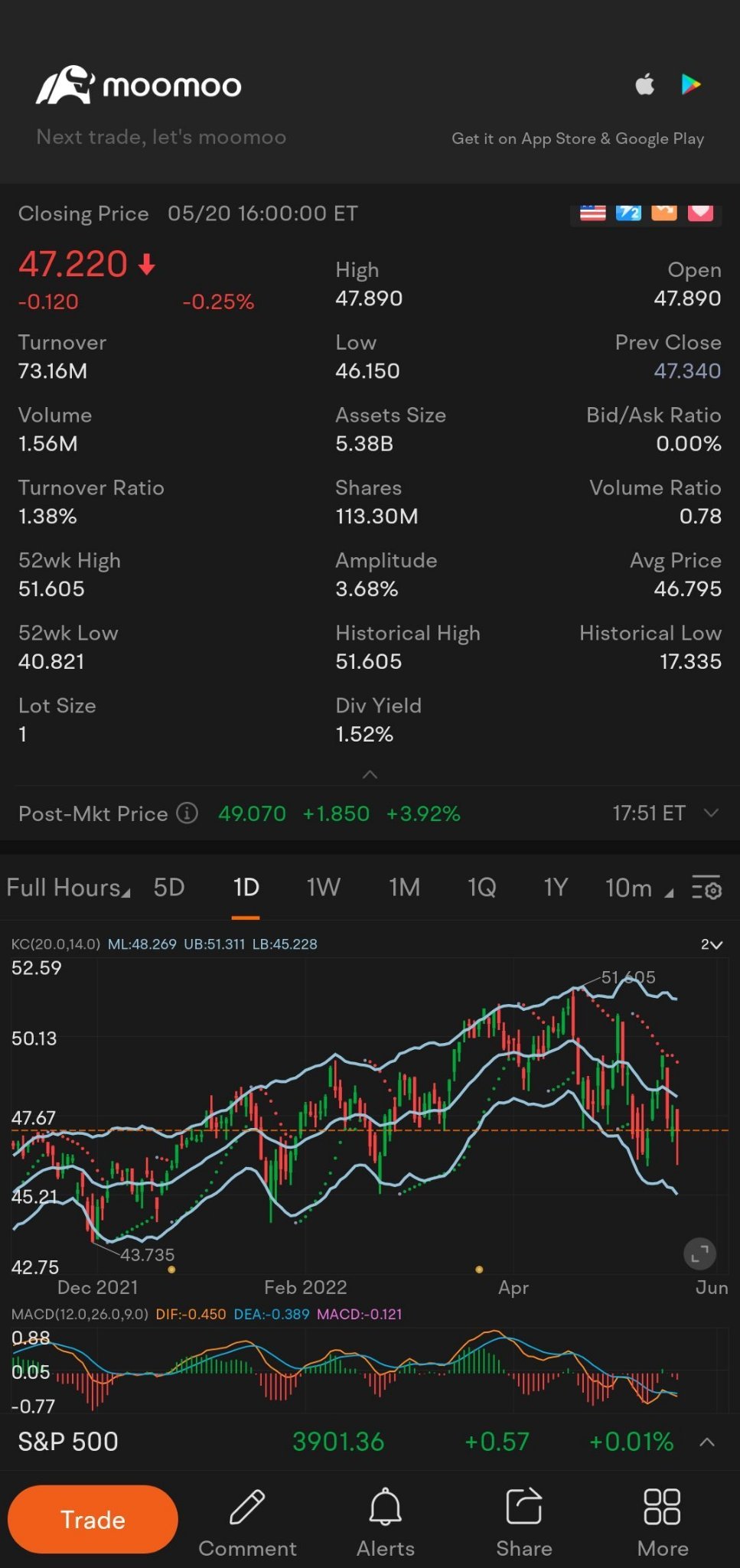Tap the S&P 500 index name
This screenshot has height=1568, width=740.
tap(68, 1442)
